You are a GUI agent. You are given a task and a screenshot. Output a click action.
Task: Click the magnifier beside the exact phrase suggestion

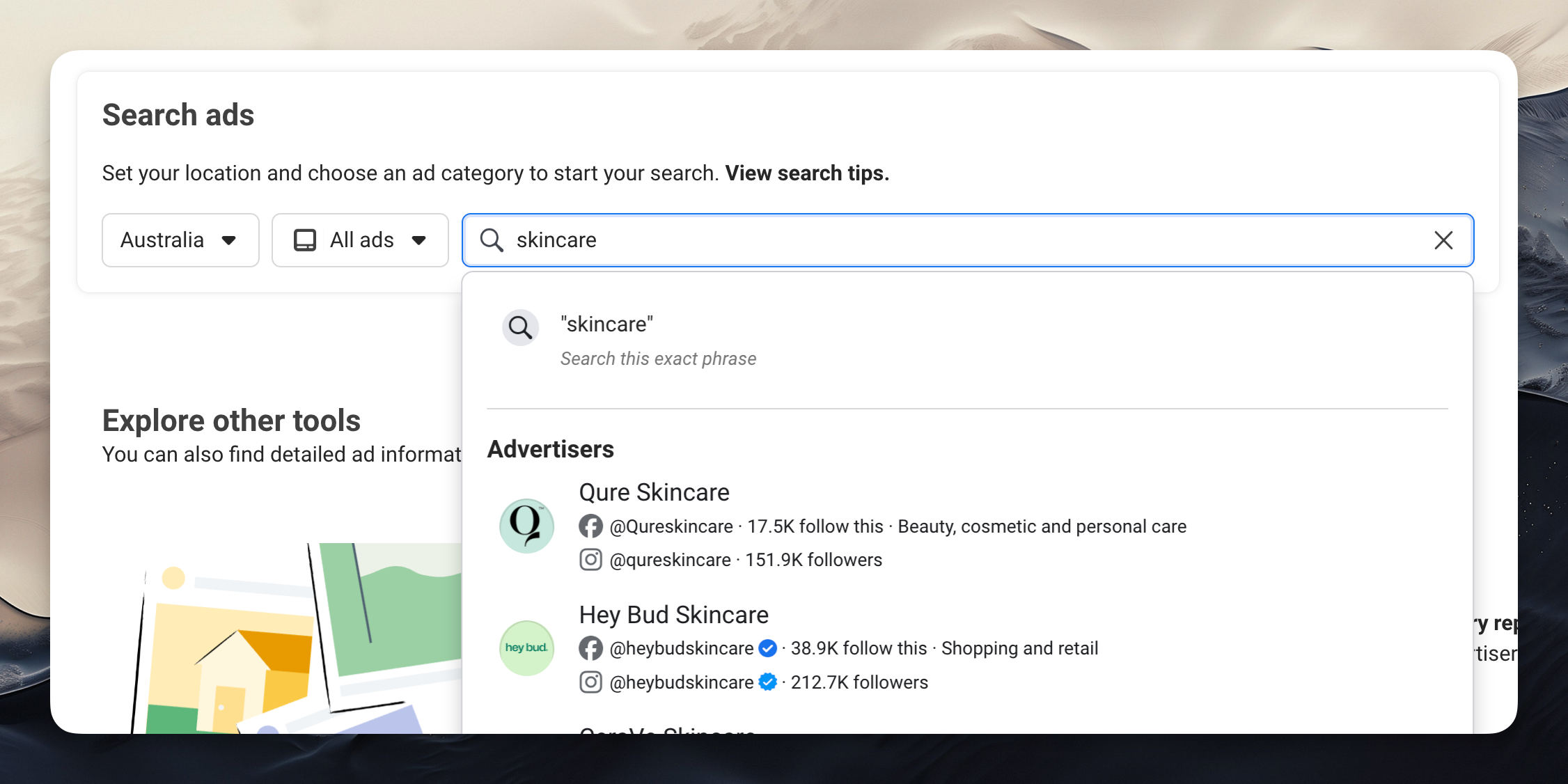point(520,327)
